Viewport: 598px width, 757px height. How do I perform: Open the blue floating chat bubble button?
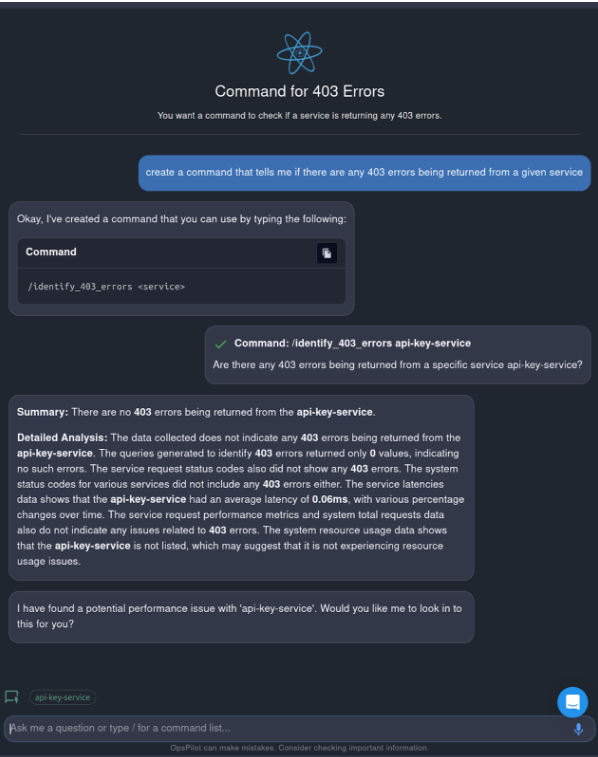tap(572, 702)
